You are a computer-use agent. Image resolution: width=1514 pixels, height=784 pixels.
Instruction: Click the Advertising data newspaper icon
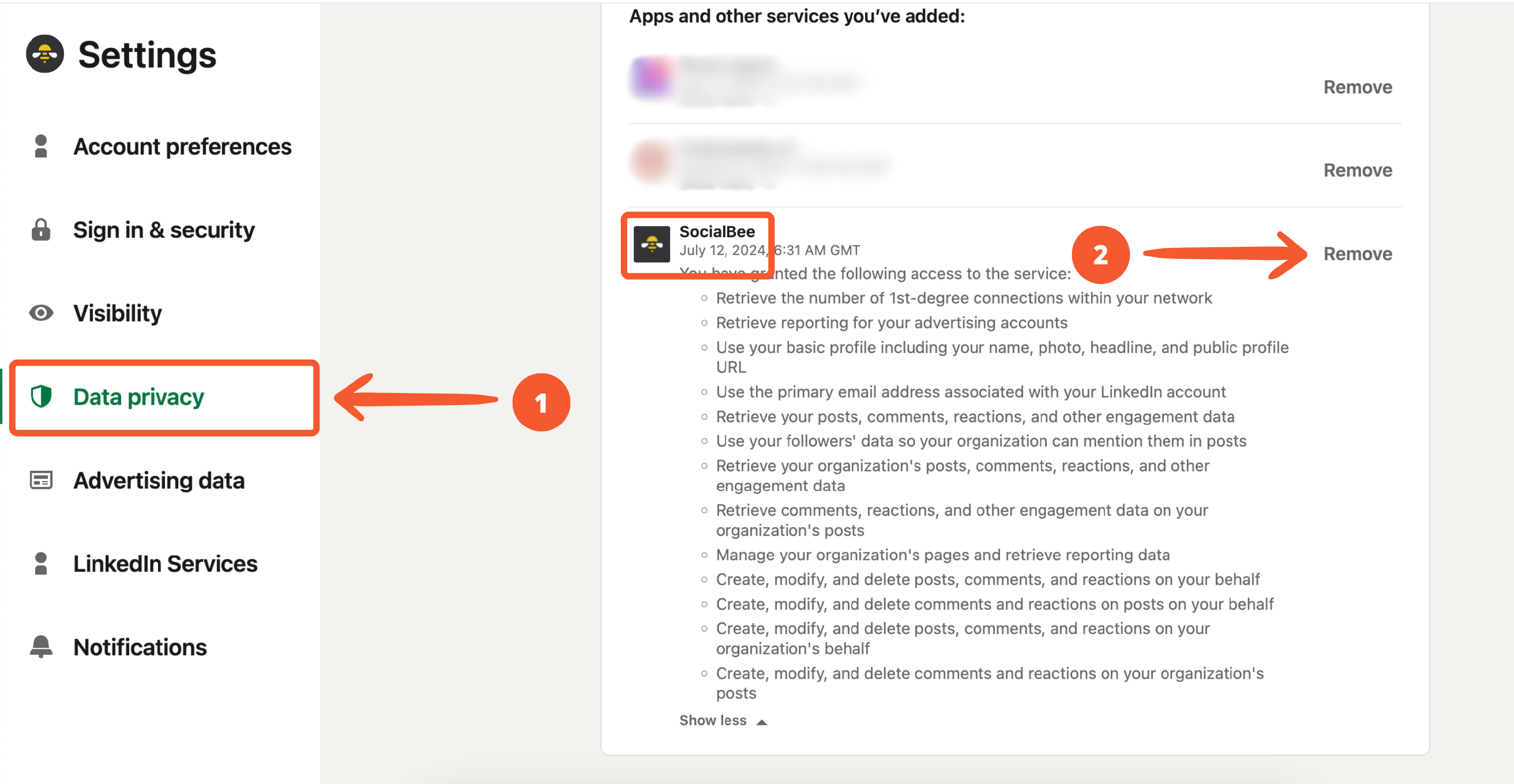[x=41, y=480]
